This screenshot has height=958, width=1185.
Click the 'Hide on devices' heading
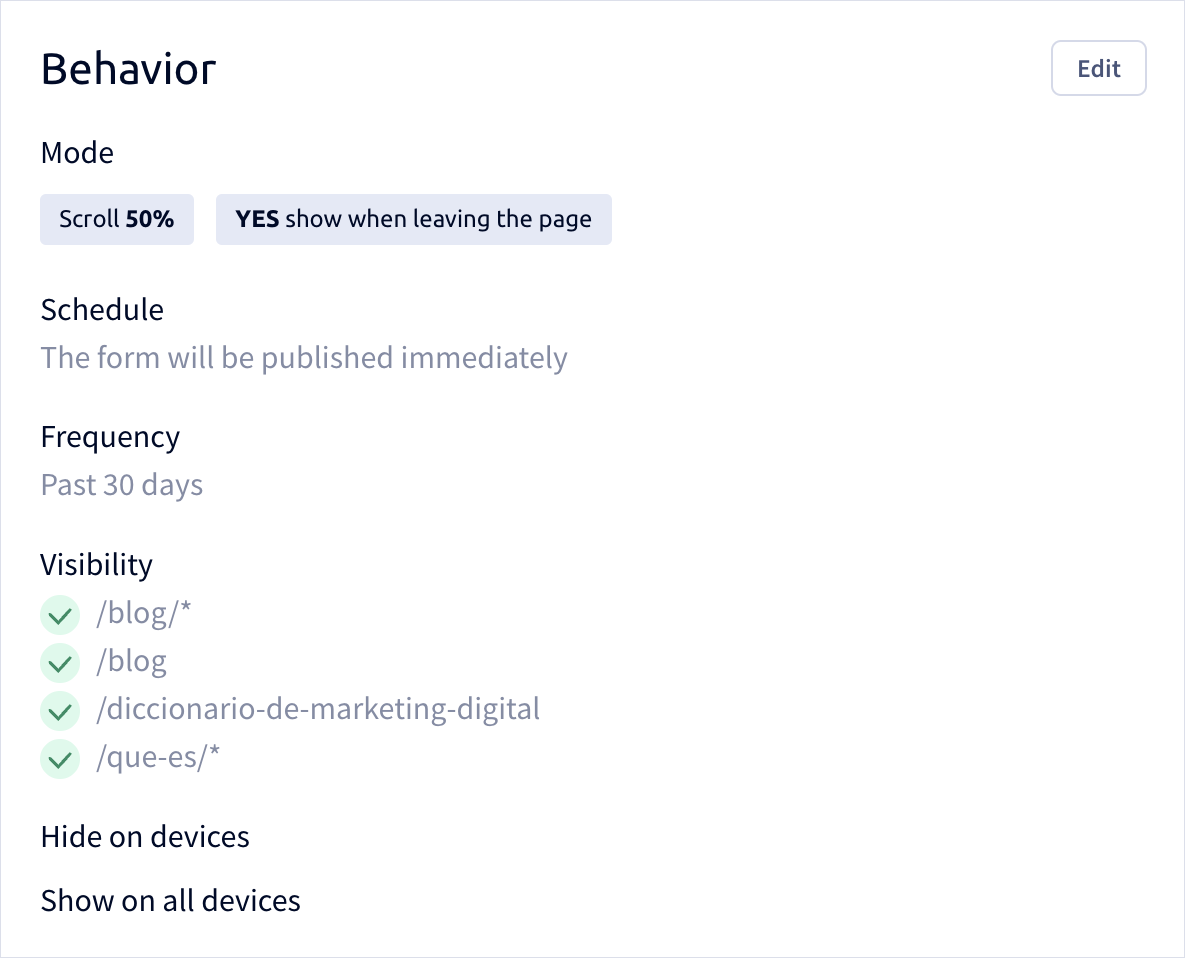coord(145,837)
